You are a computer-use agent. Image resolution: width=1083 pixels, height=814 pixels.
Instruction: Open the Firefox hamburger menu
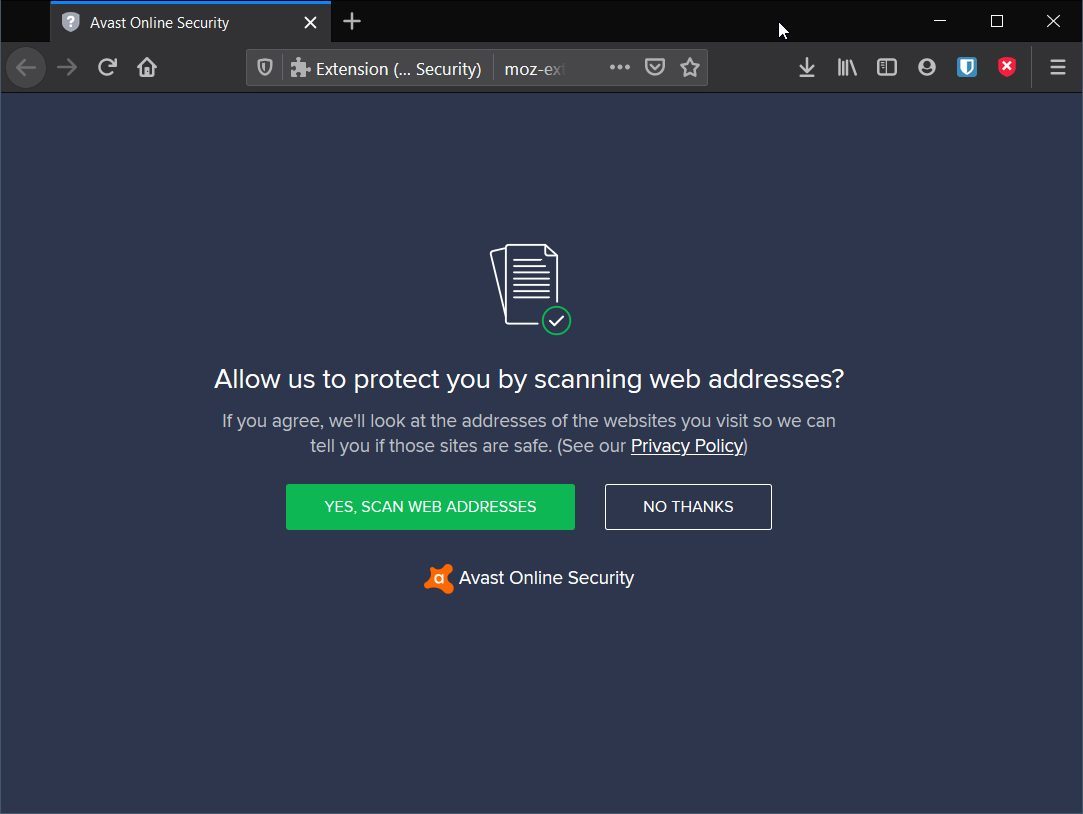1057,68
